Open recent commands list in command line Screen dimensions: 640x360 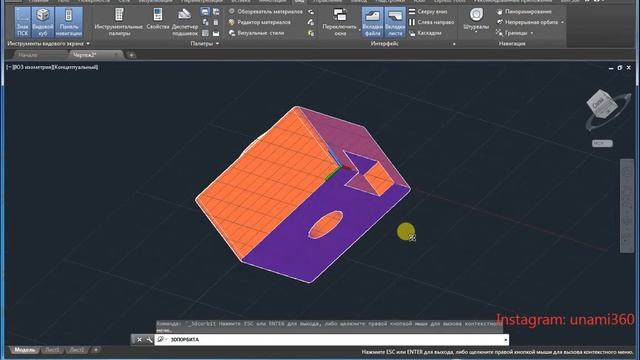(161, 340)
